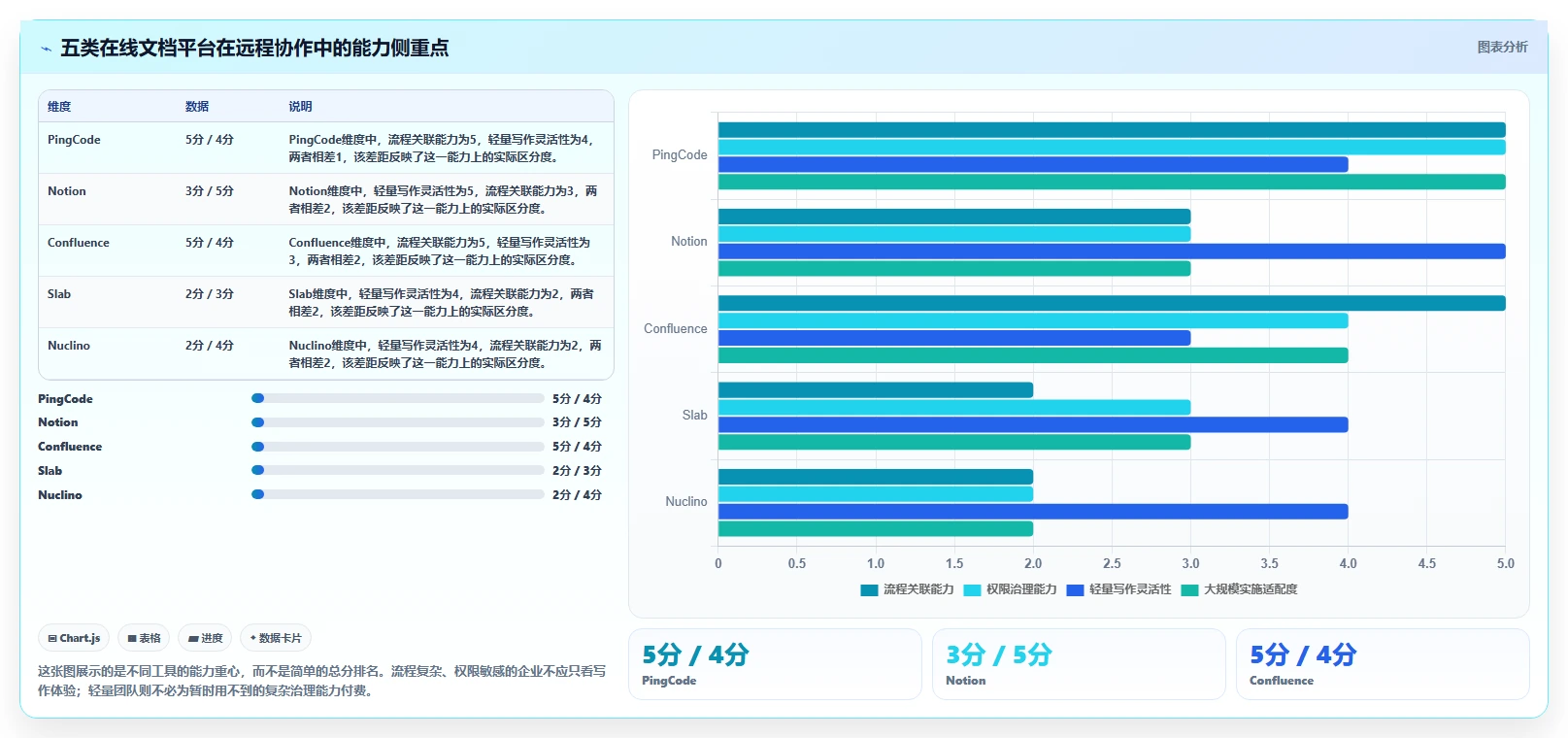Click the 2分 / 3分 value in Slab table row

tap(210, 294)
